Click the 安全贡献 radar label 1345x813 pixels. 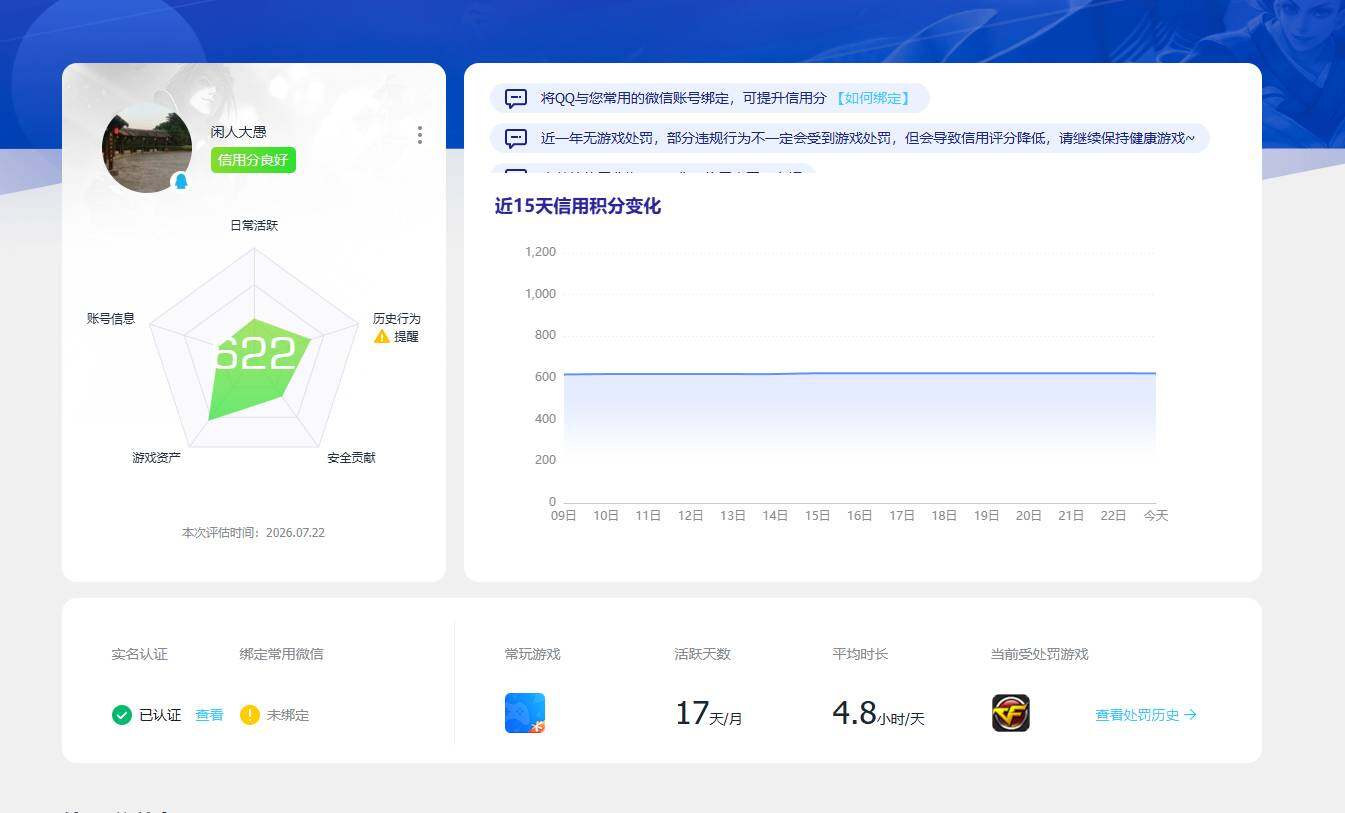pos(352,458)
